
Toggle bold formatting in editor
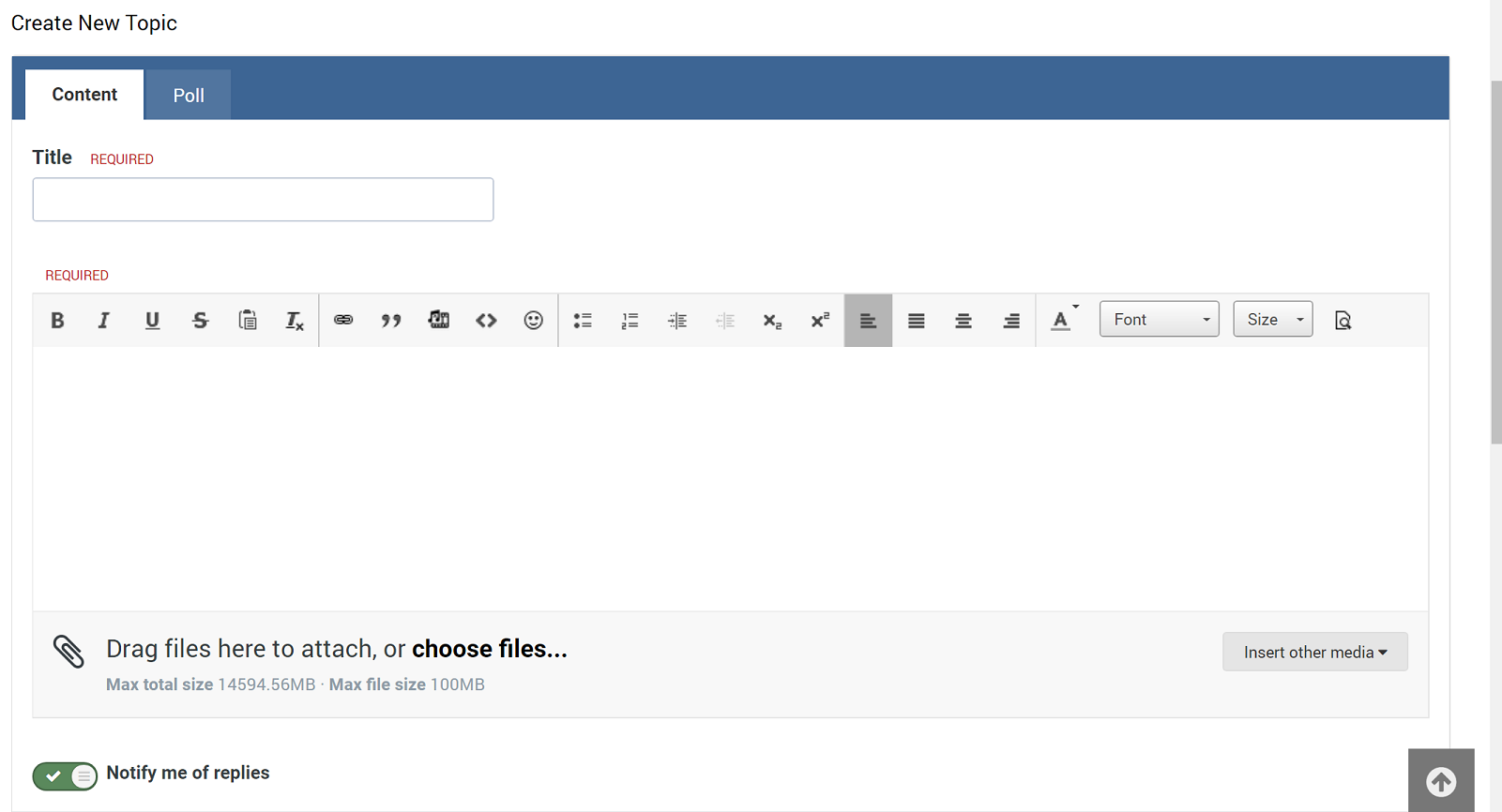tap(57, 321)
